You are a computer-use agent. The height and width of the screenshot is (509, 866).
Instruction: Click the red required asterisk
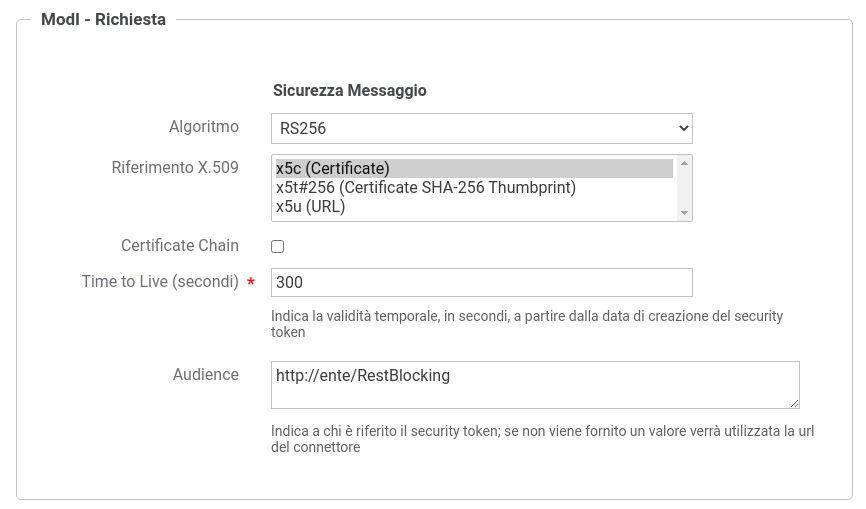coord(251,282)
